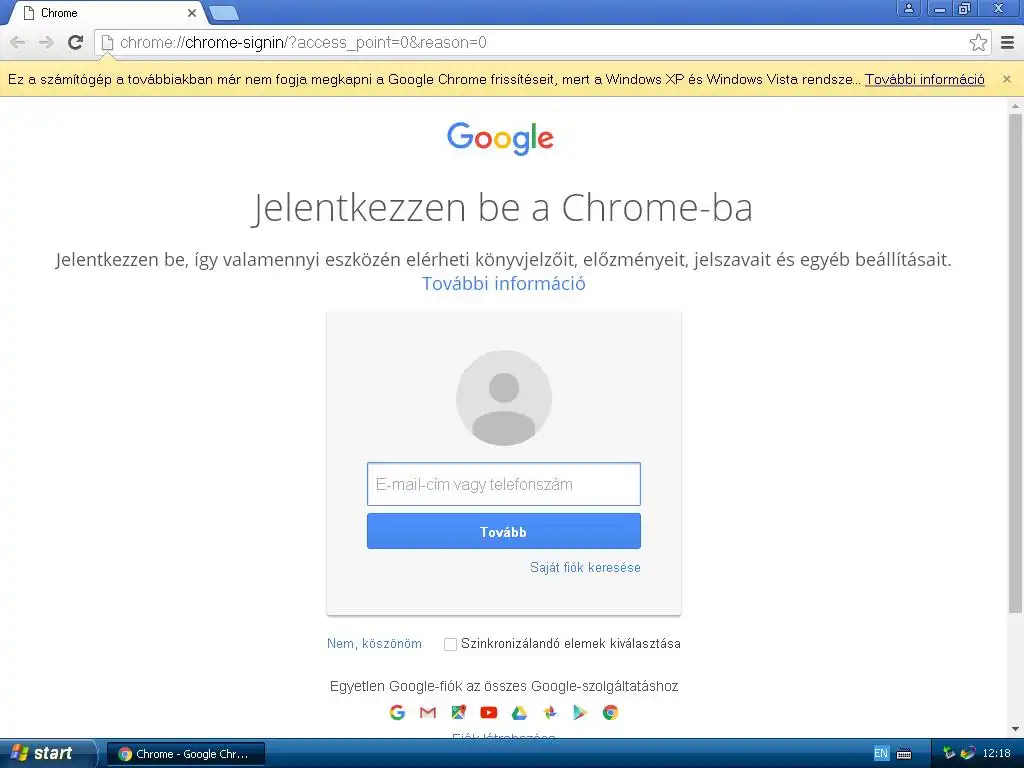This screenshot has height=768, width=1024.
Task: Click the page icon in address bar
Action: [107, 42]
